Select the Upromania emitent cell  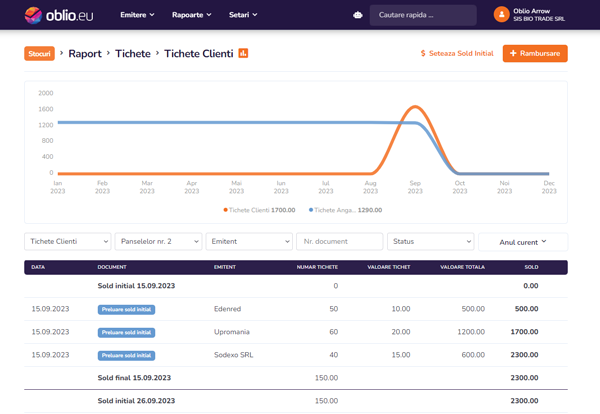(x=232, y=332)
